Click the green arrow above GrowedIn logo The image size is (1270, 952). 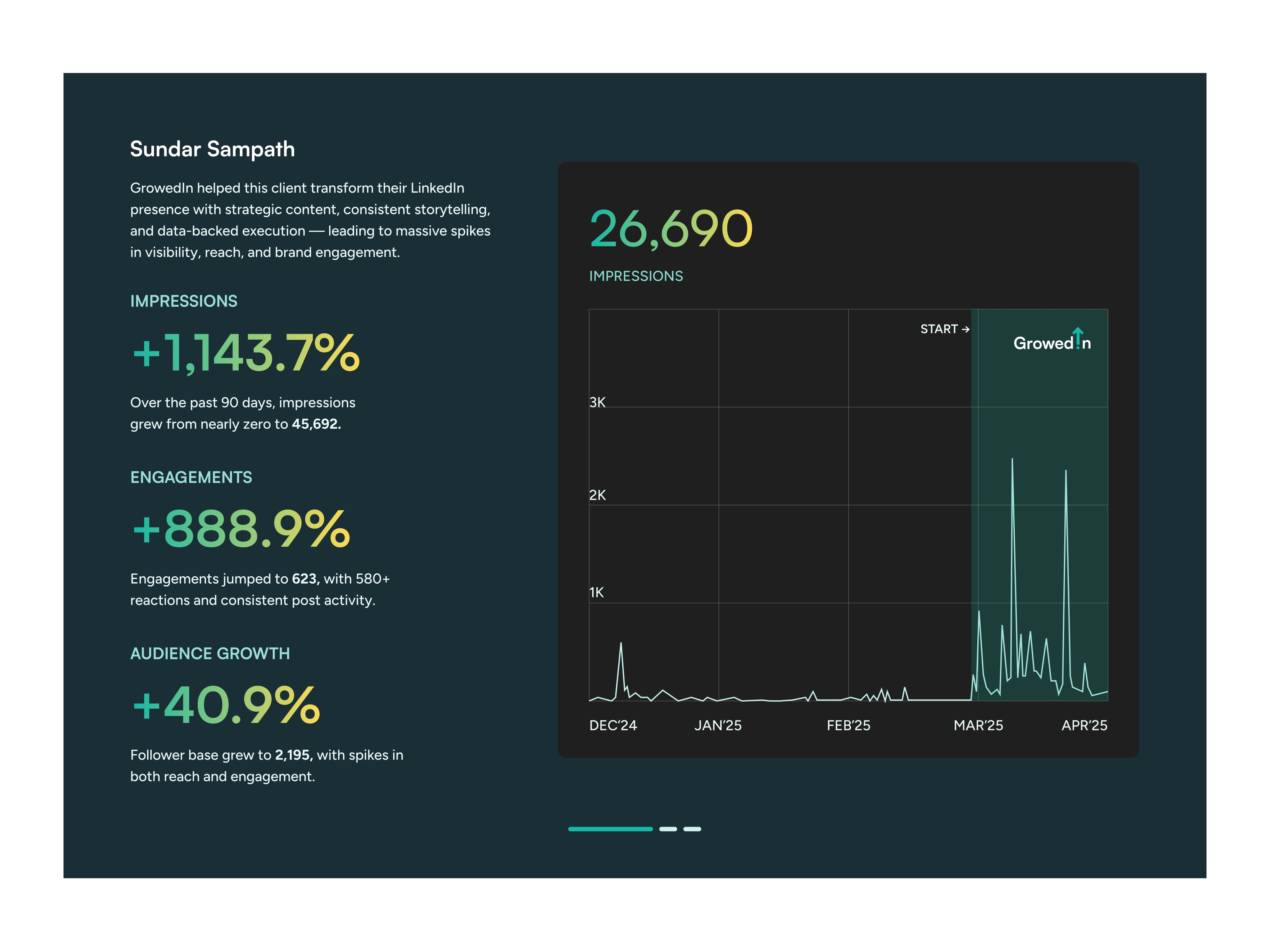tap(1078, 332)
